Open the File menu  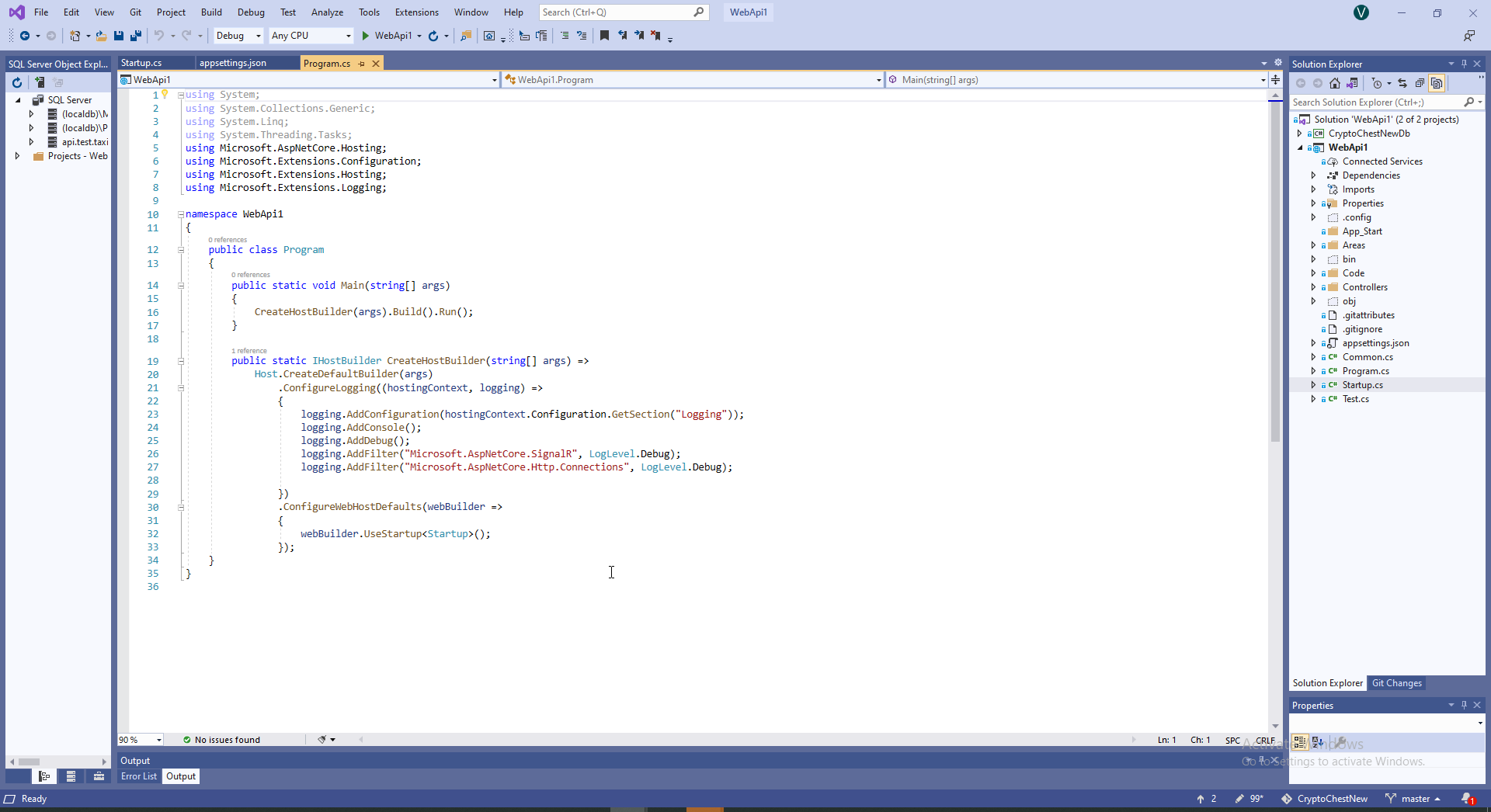41,12
